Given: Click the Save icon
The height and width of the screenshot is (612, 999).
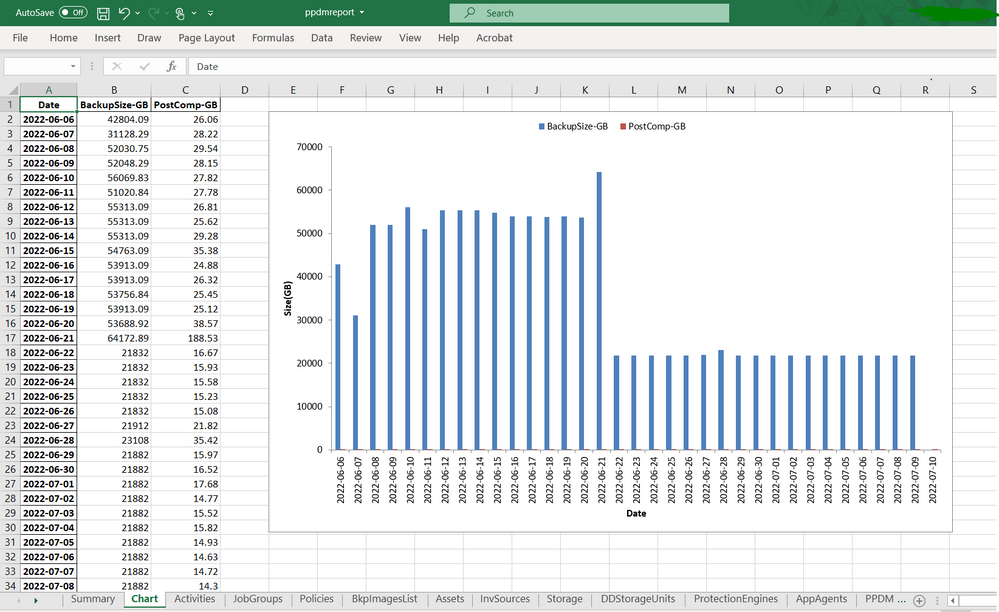Looking at the screenshot, I should [x=103, y=13].
